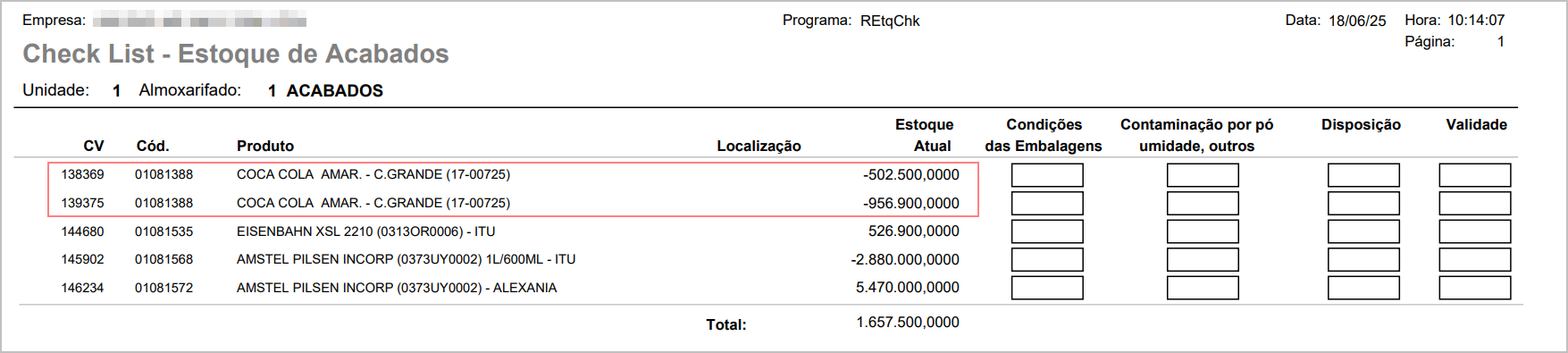The height and width of the screenshot is (353, 1568).
Task: Select code 01081535 in Cód. column
Action: pos(164,231)
